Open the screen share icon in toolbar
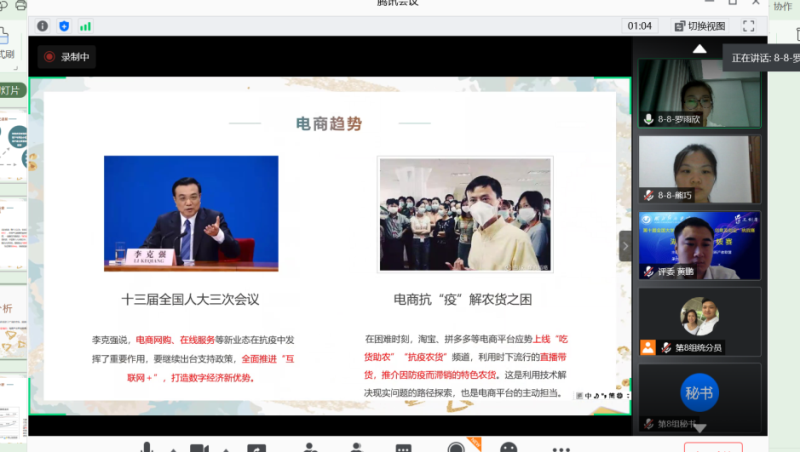The image size is (800, 452). 257,447
